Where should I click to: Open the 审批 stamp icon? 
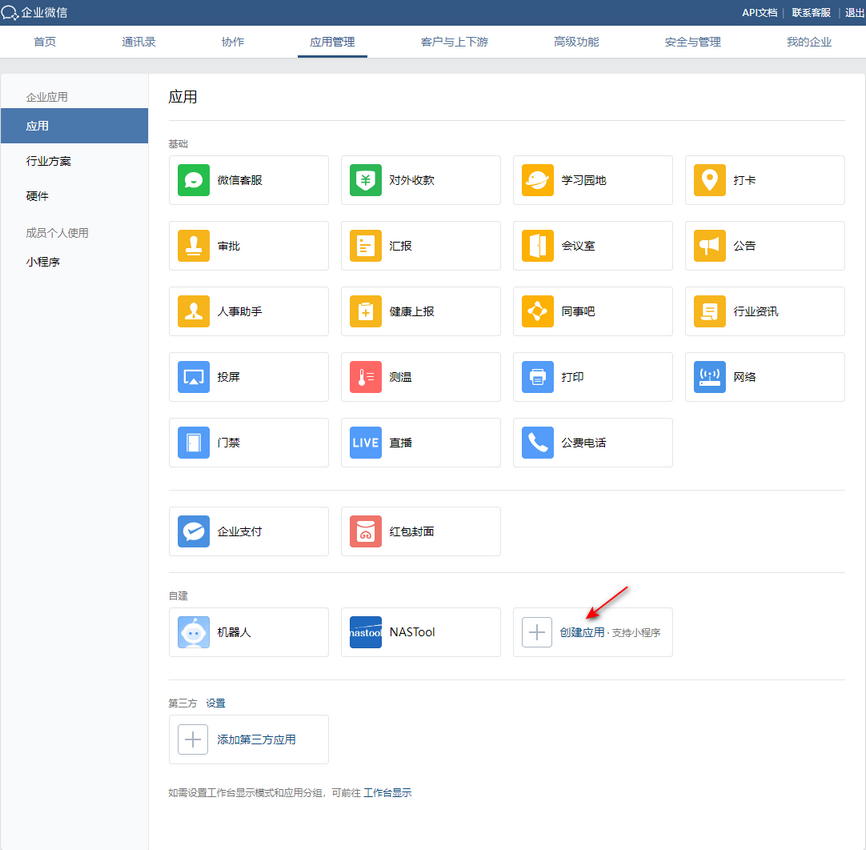193,246
